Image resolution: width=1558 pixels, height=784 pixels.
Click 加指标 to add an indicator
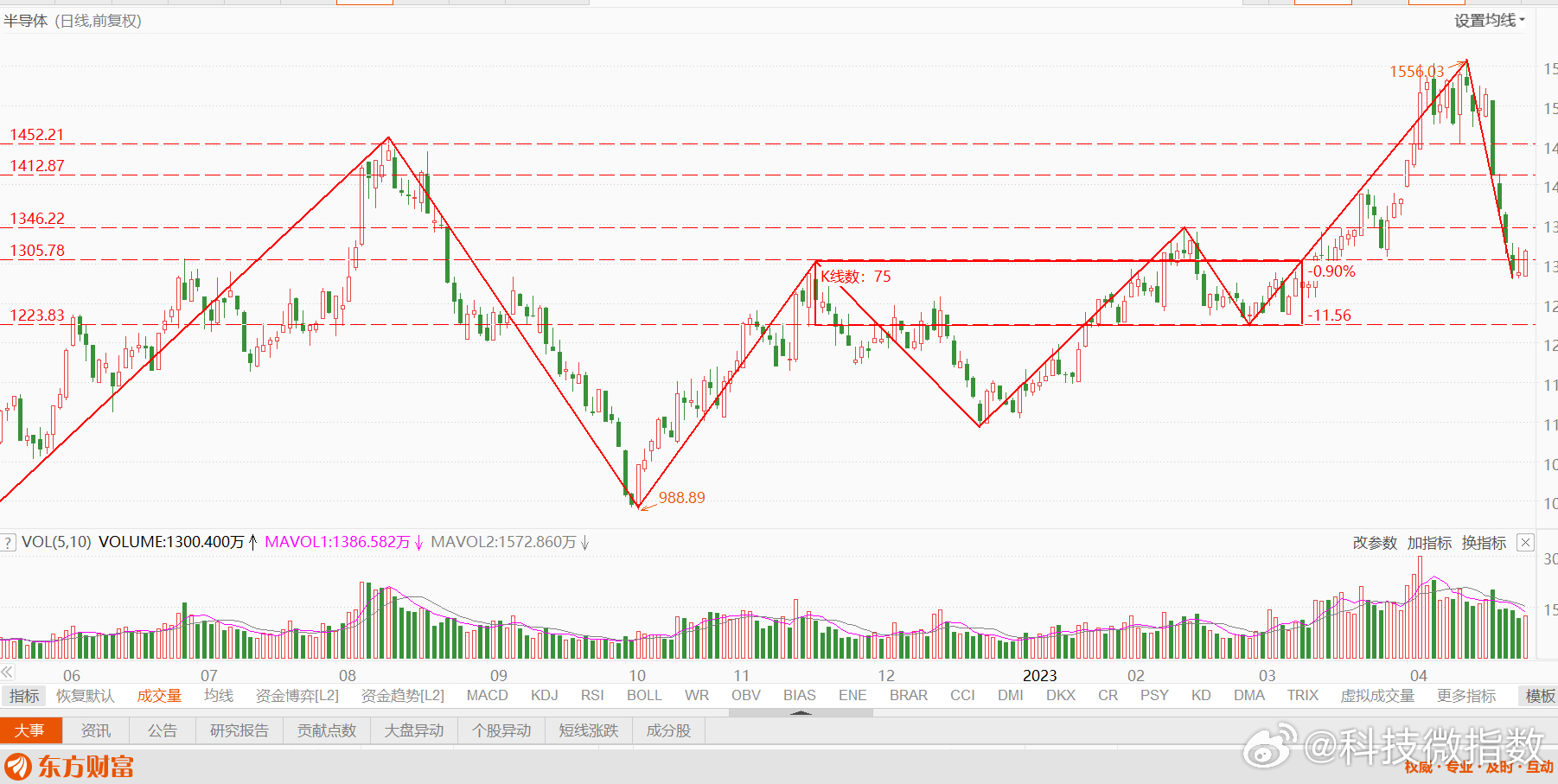(1429, 543)
